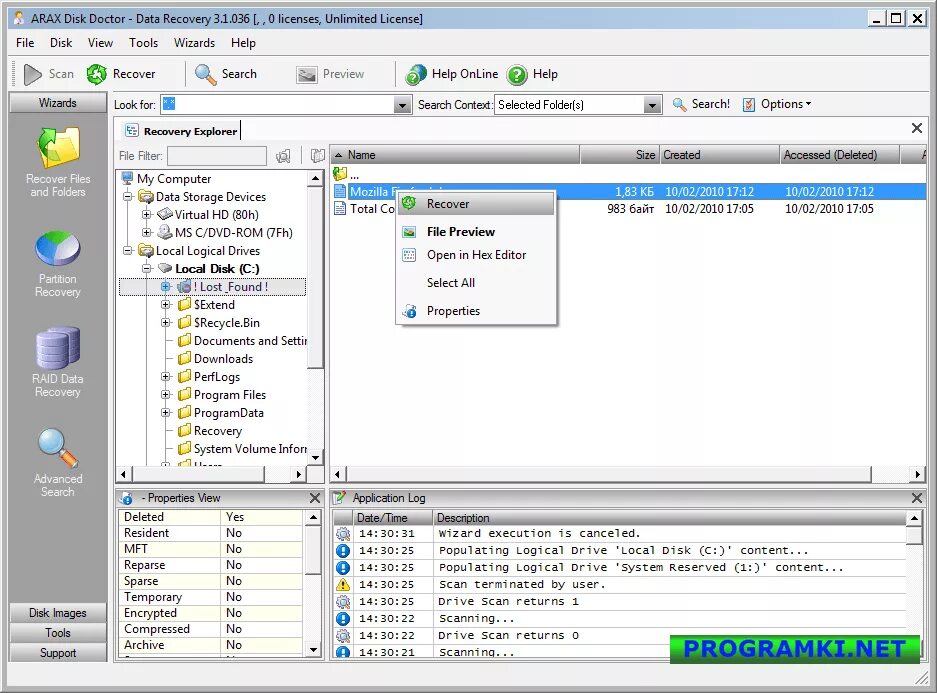
Task: Open the Tools menu
Action: click(x=143, y=43)
